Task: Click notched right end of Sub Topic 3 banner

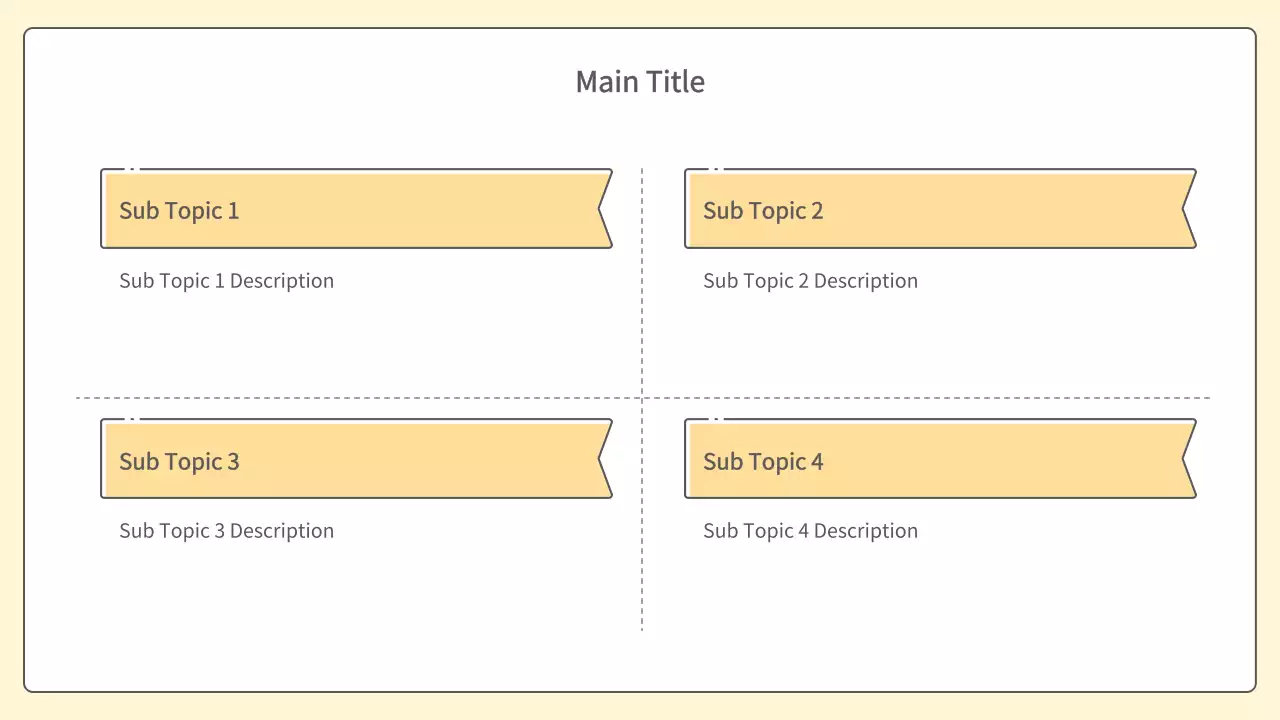Action: [x=603, y=459]
